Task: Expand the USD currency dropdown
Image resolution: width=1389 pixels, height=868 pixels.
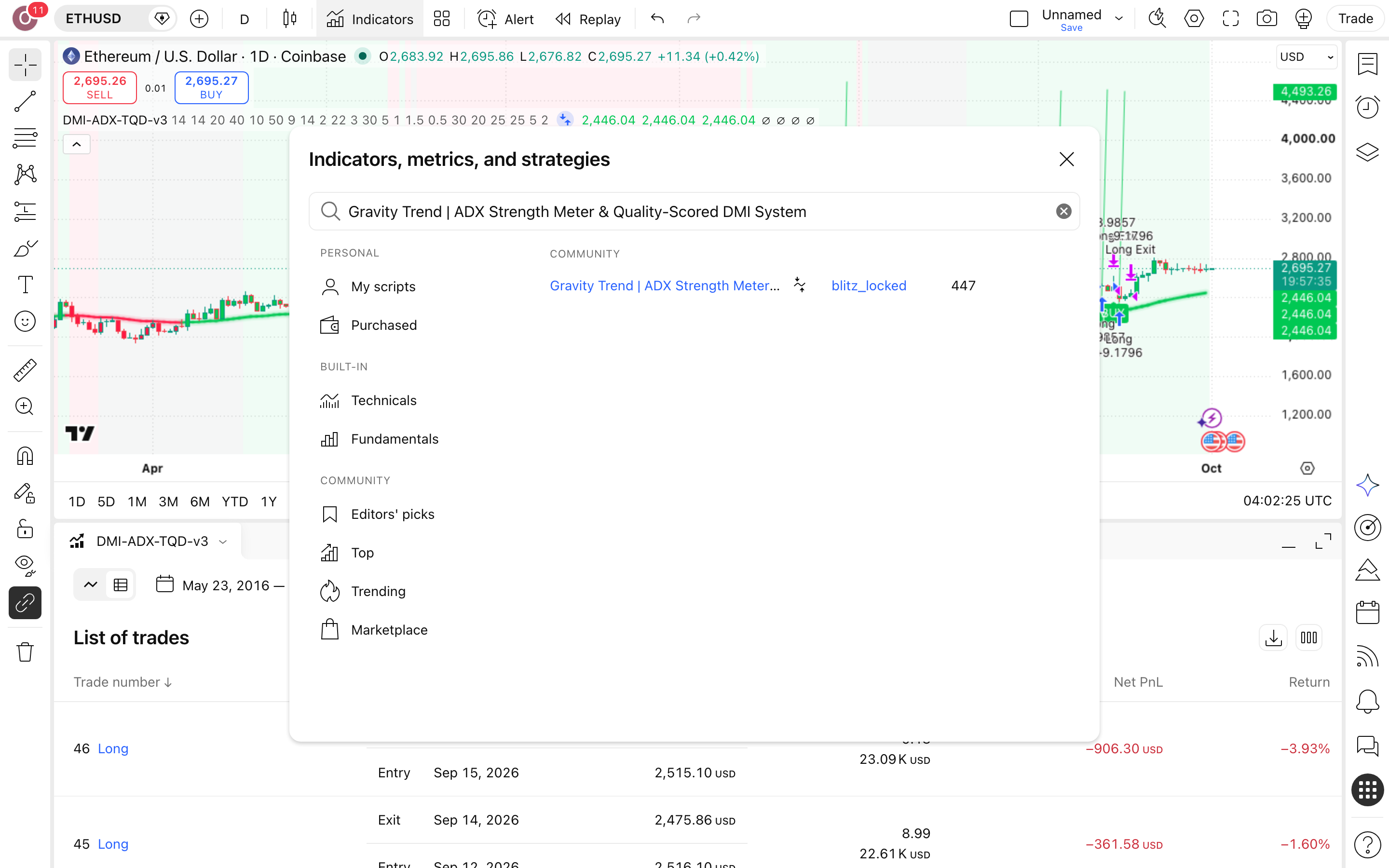Action: [x=1307, y=57]
